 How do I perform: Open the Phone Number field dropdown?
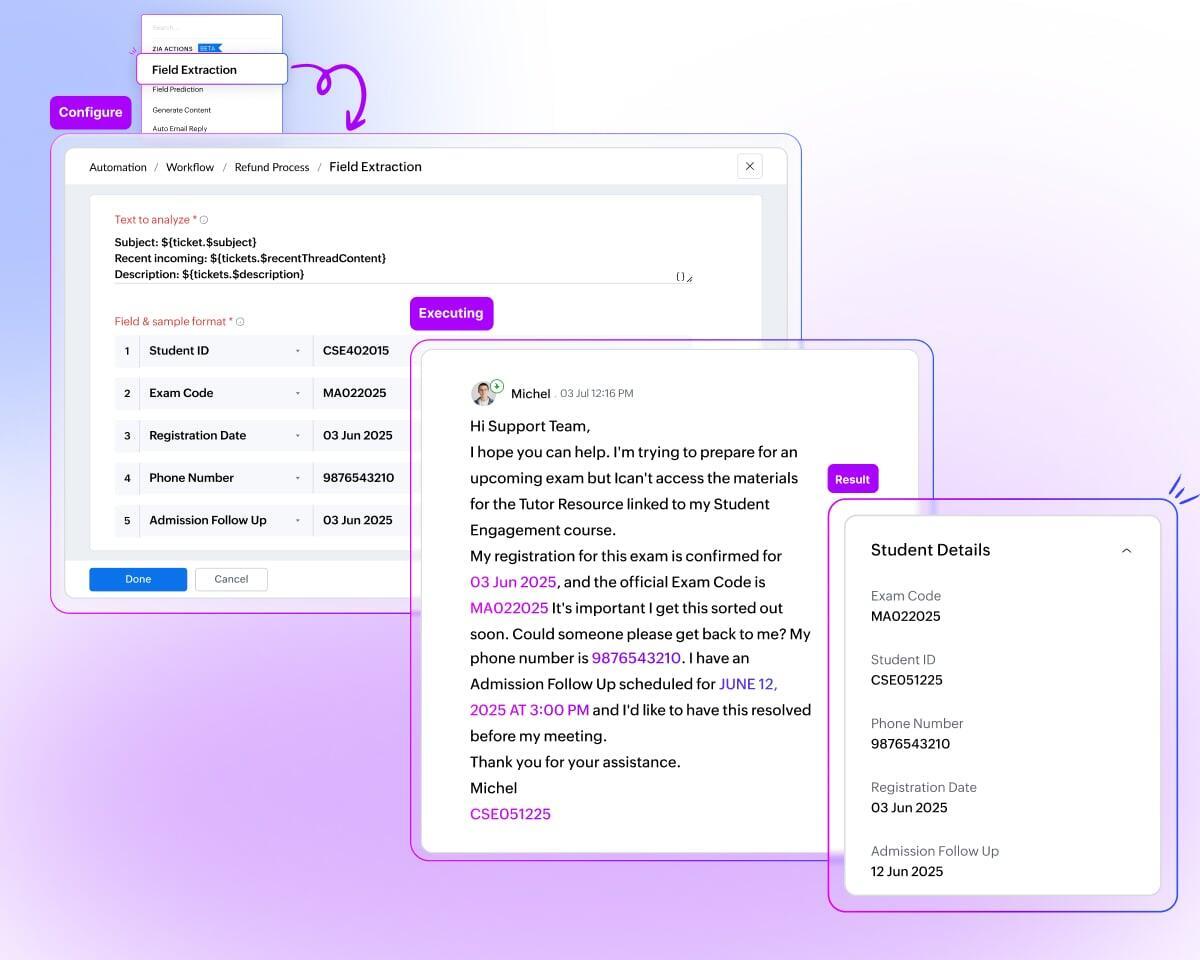click(297, 478)
